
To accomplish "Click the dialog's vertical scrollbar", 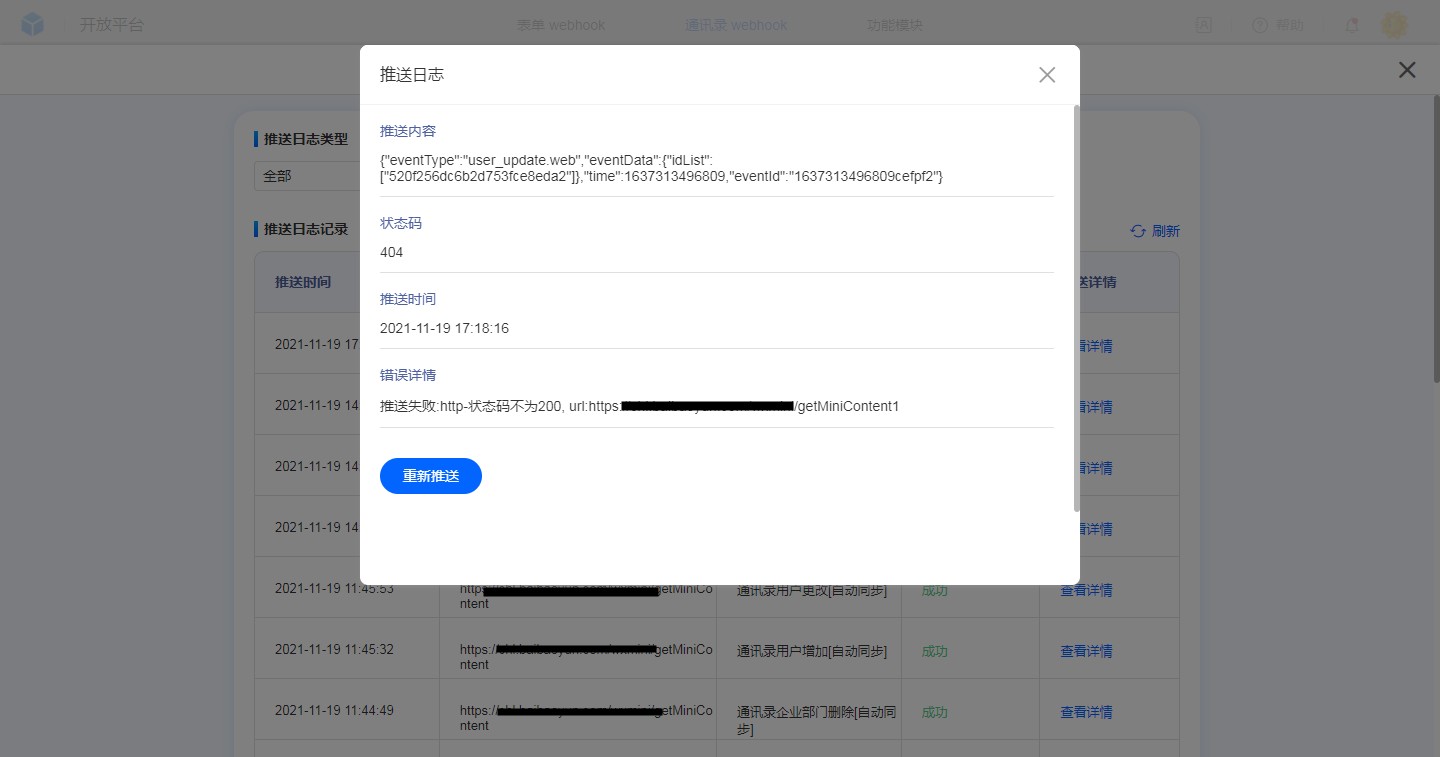I will pos(1076,300).
